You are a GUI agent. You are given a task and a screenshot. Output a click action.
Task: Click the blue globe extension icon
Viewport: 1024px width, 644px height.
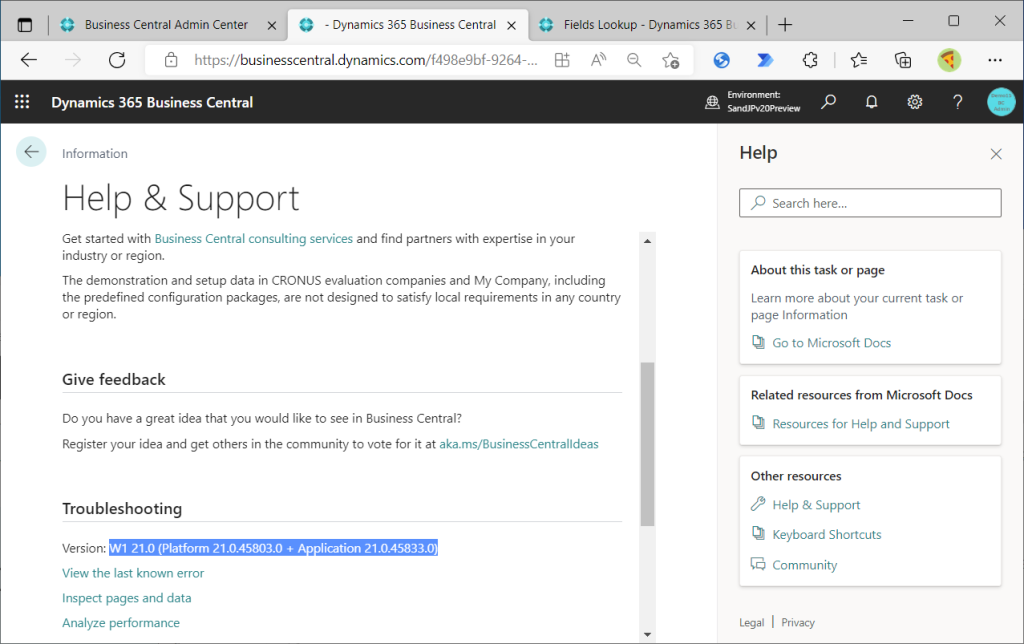pyautogui.click(x=722, y=60)
